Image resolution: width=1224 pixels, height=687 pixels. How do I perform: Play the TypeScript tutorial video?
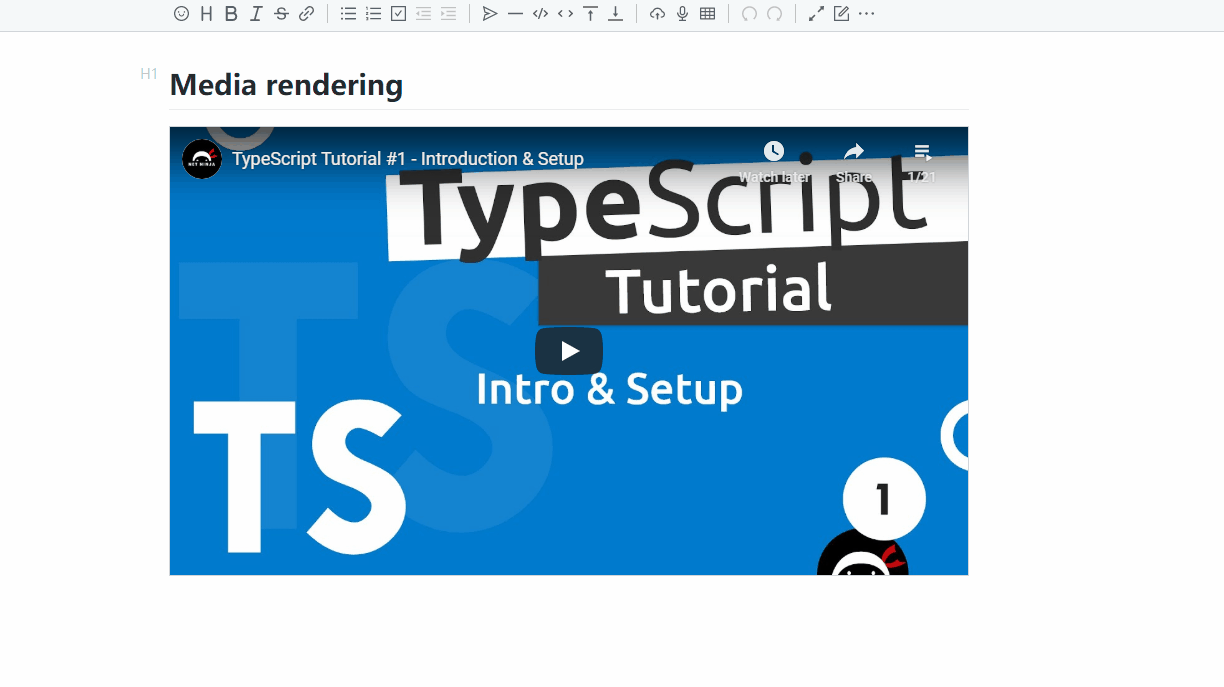(x=569, y=351)
